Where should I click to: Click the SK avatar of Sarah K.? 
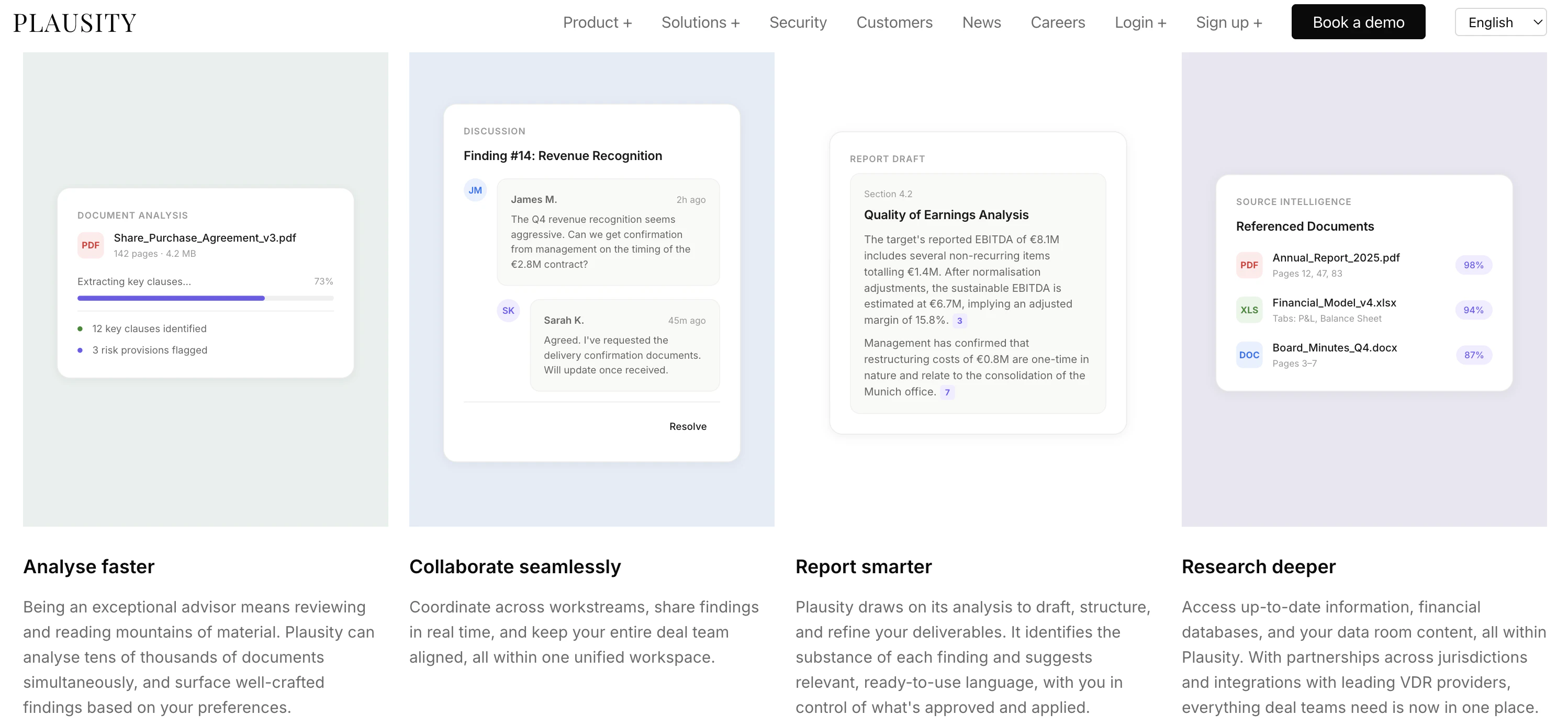(x=508, y=311)
